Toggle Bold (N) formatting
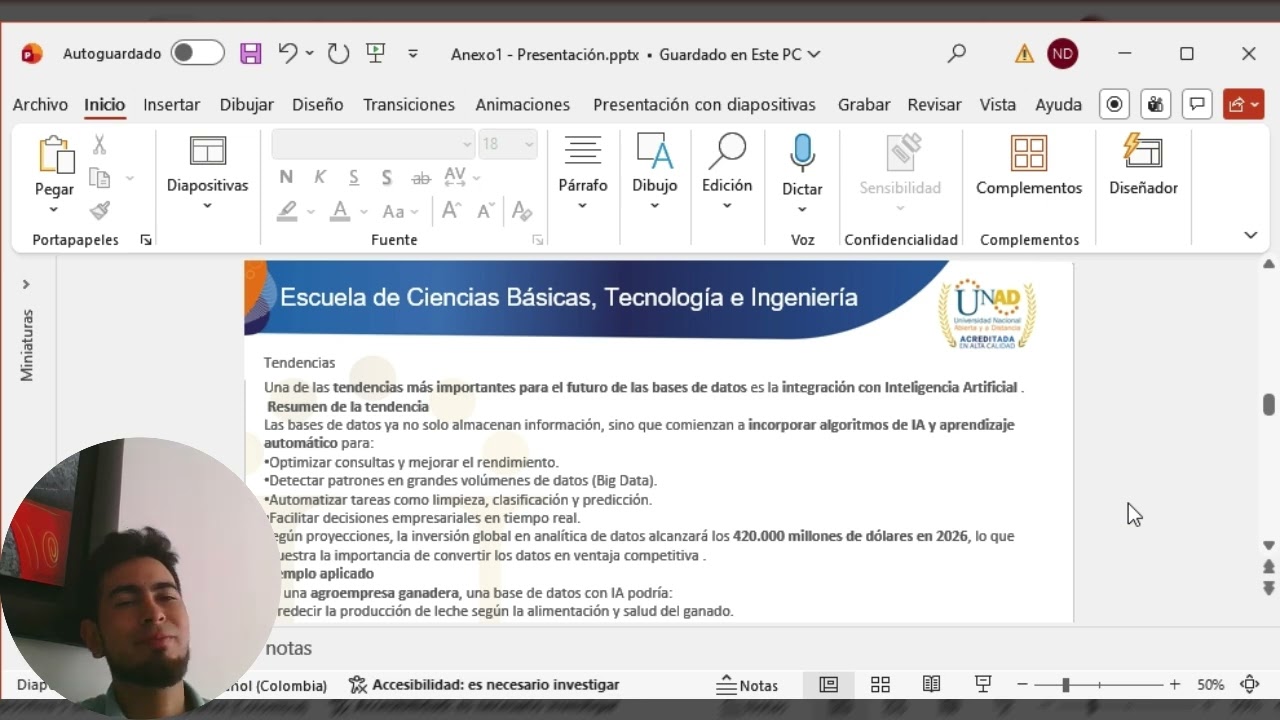Viewport: 1280px width, 720px height. click(x=286, y=177)
